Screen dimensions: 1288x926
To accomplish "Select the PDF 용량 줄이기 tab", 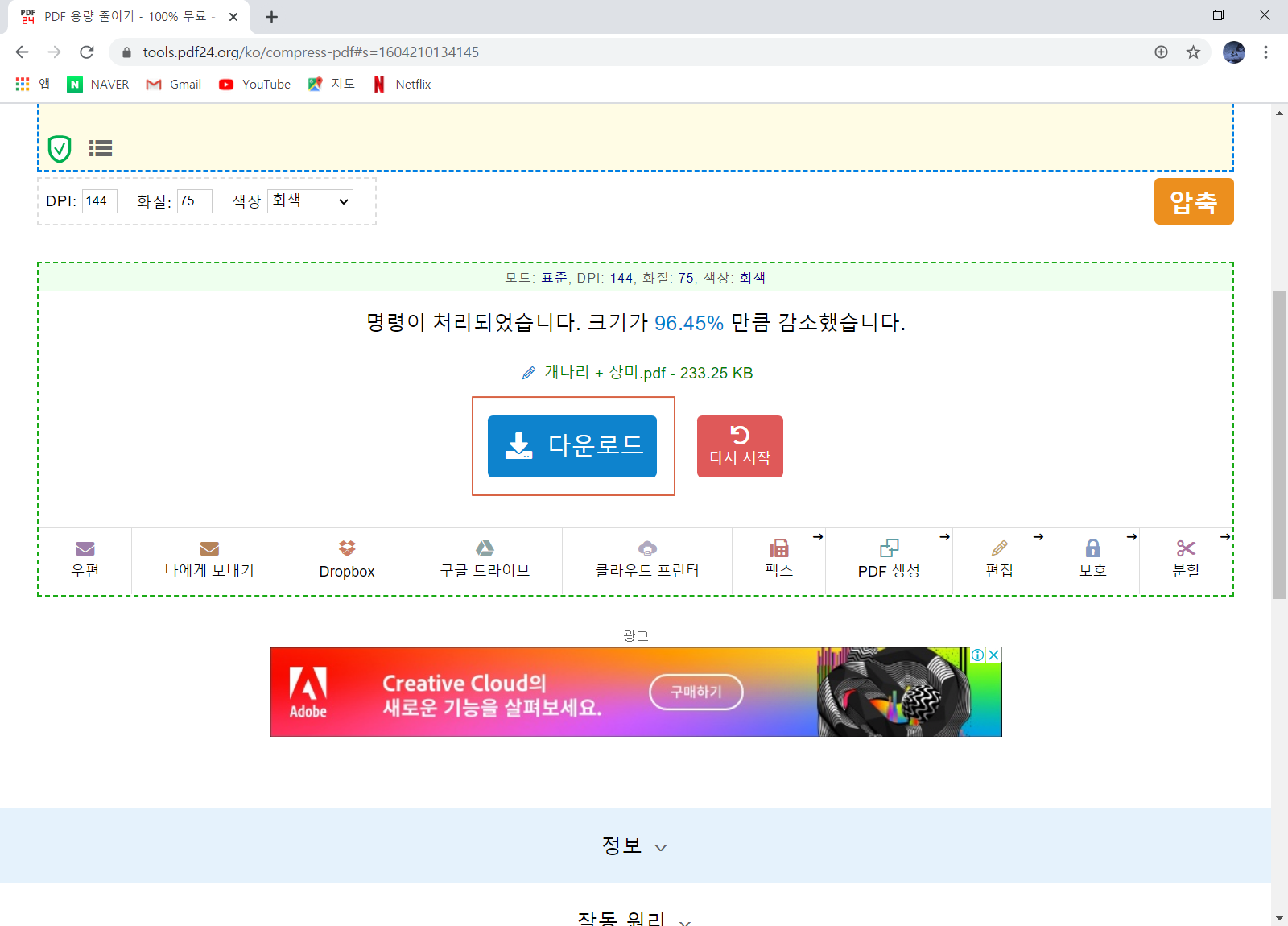I will pos(129,17).
